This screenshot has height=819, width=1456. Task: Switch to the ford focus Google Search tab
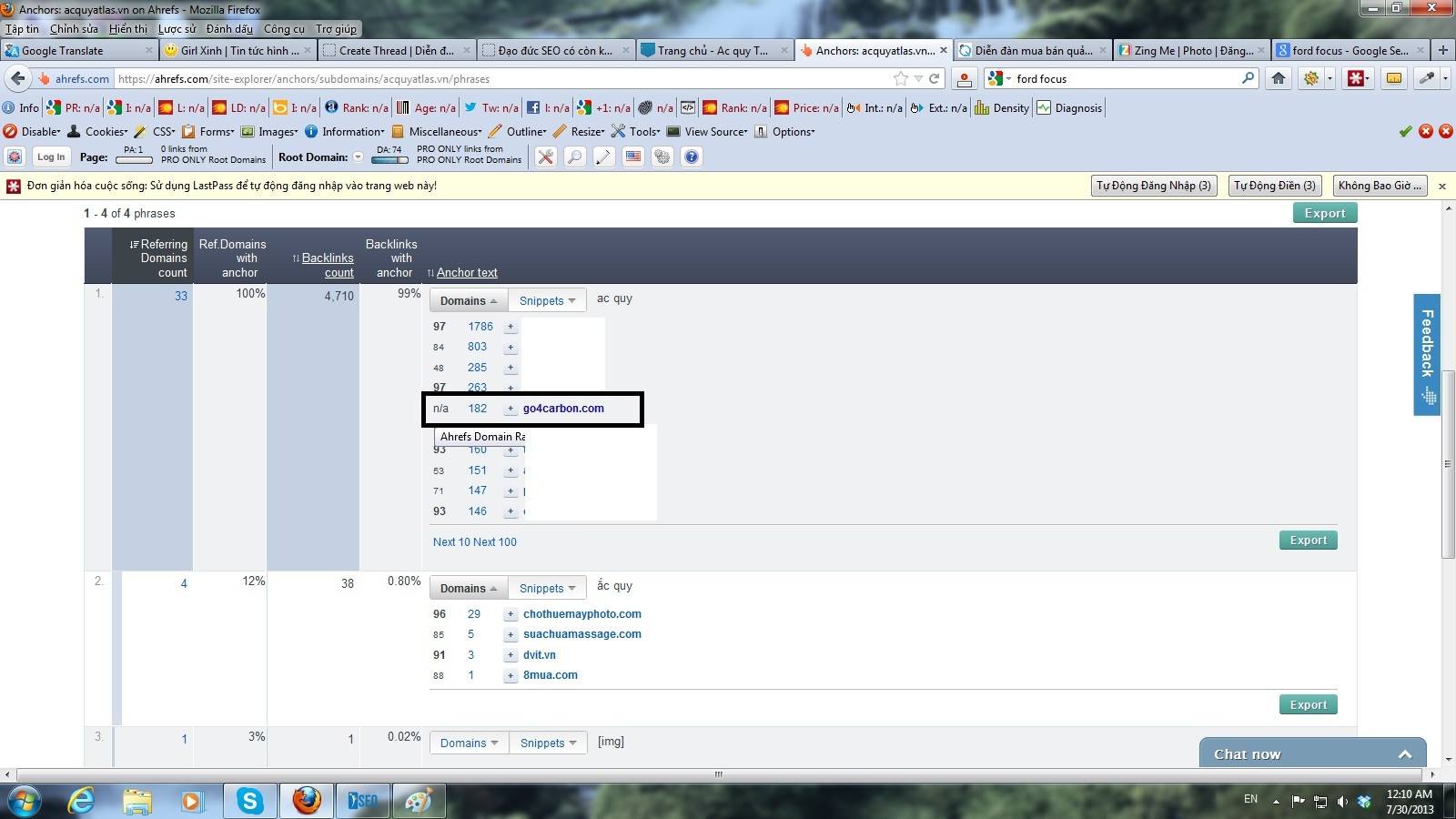pyautogui.click(x=1350, y=51)
